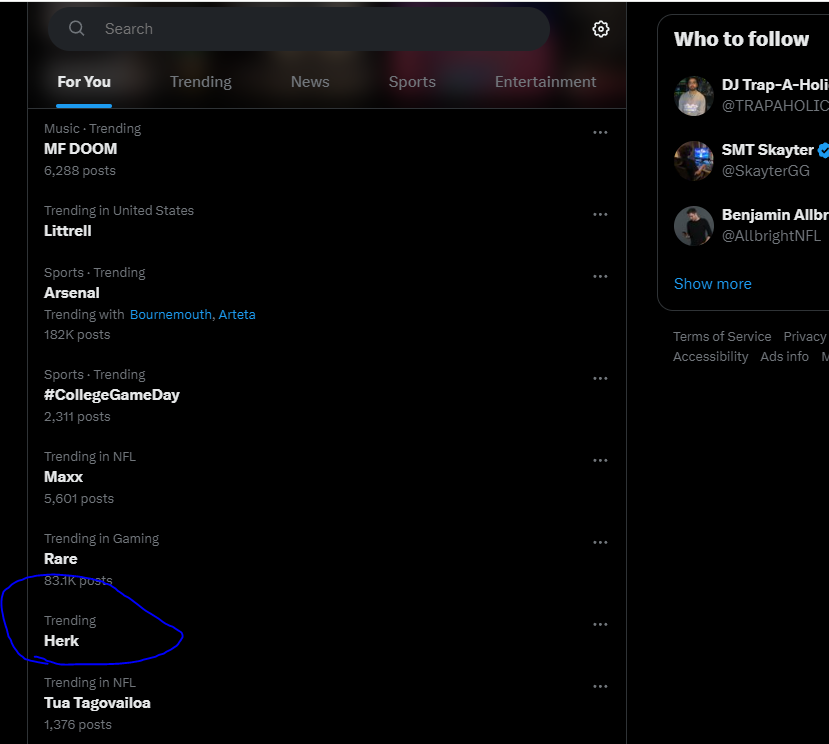Viewport: 829px width, 744px height.
Task: Click the @TRAPAHOLICS handle
Action: point(775,106)
